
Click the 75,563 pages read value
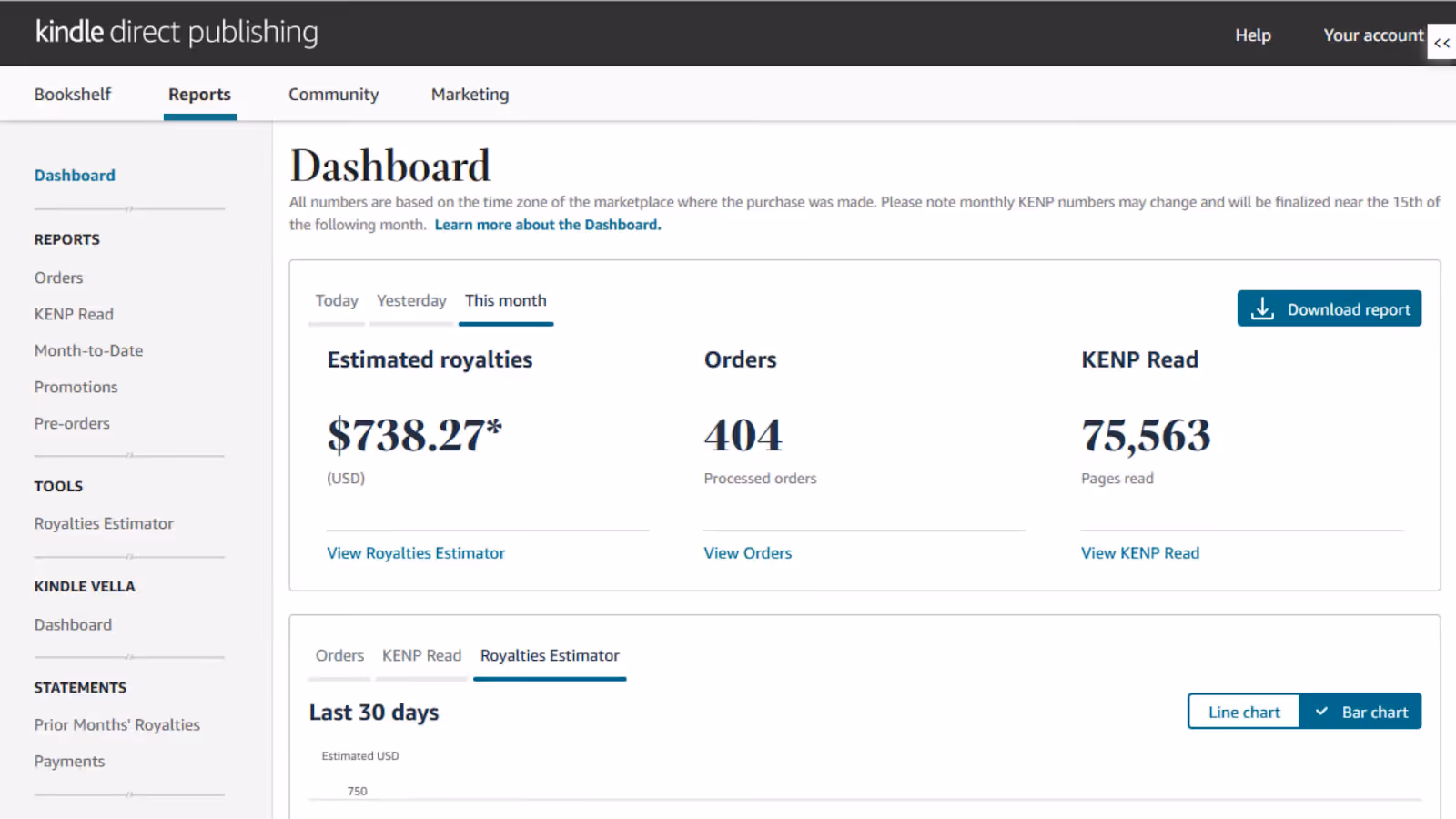(x=1146, y=436)
